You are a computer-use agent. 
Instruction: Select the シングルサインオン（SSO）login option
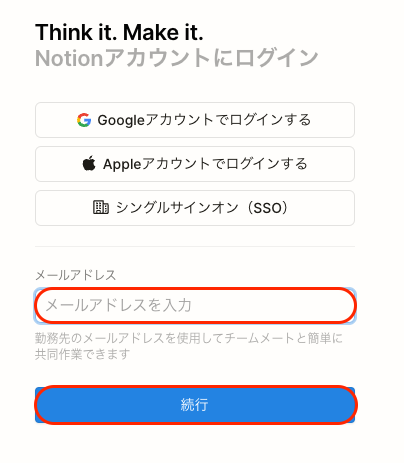(x=195, y=208)
